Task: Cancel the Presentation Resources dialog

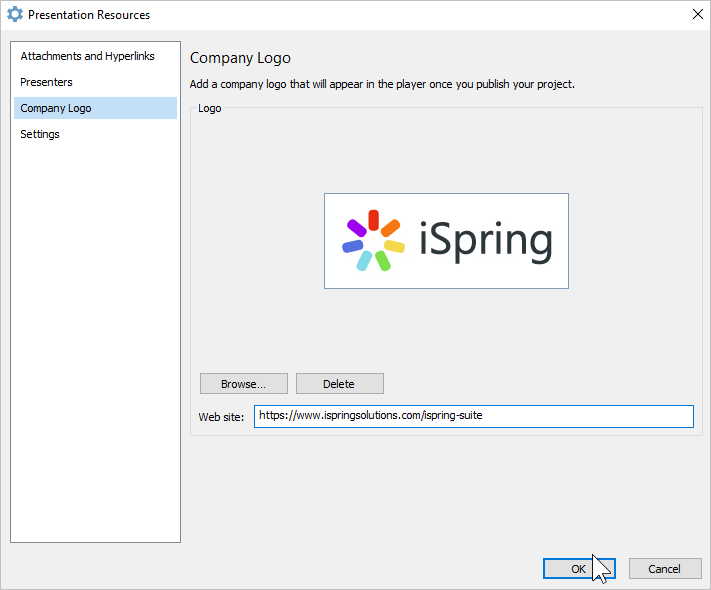Action: pos(665,569)
